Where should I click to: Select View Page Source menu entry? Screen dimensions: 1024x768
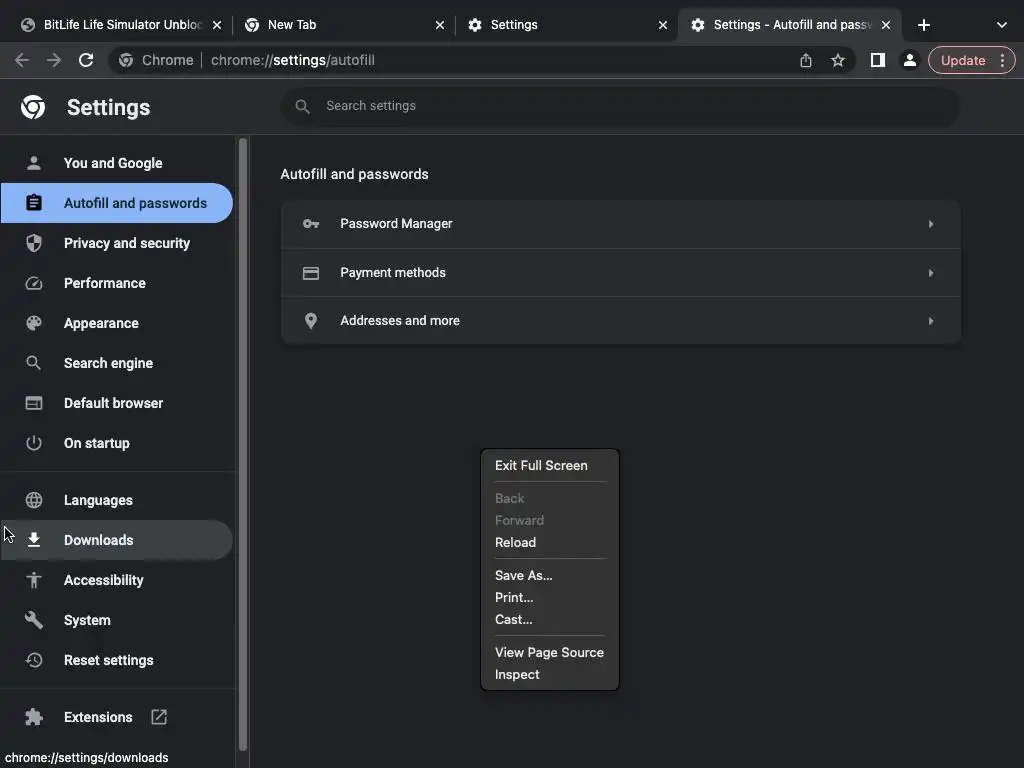click(x=549, y=652)
